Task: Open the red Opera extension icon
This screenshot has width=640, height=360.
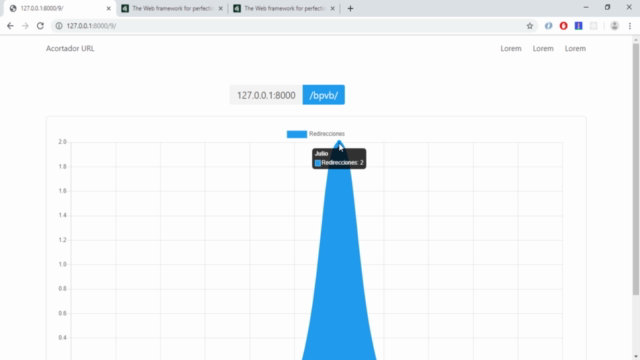Action: click(563, 26)
